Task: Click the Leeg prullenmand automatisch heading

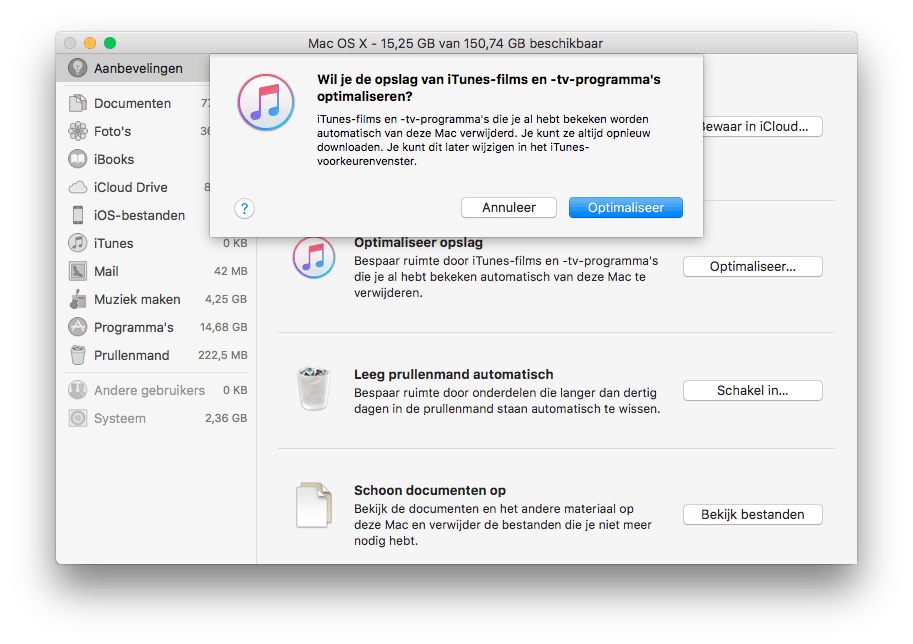Action: [x=454, y=374]
